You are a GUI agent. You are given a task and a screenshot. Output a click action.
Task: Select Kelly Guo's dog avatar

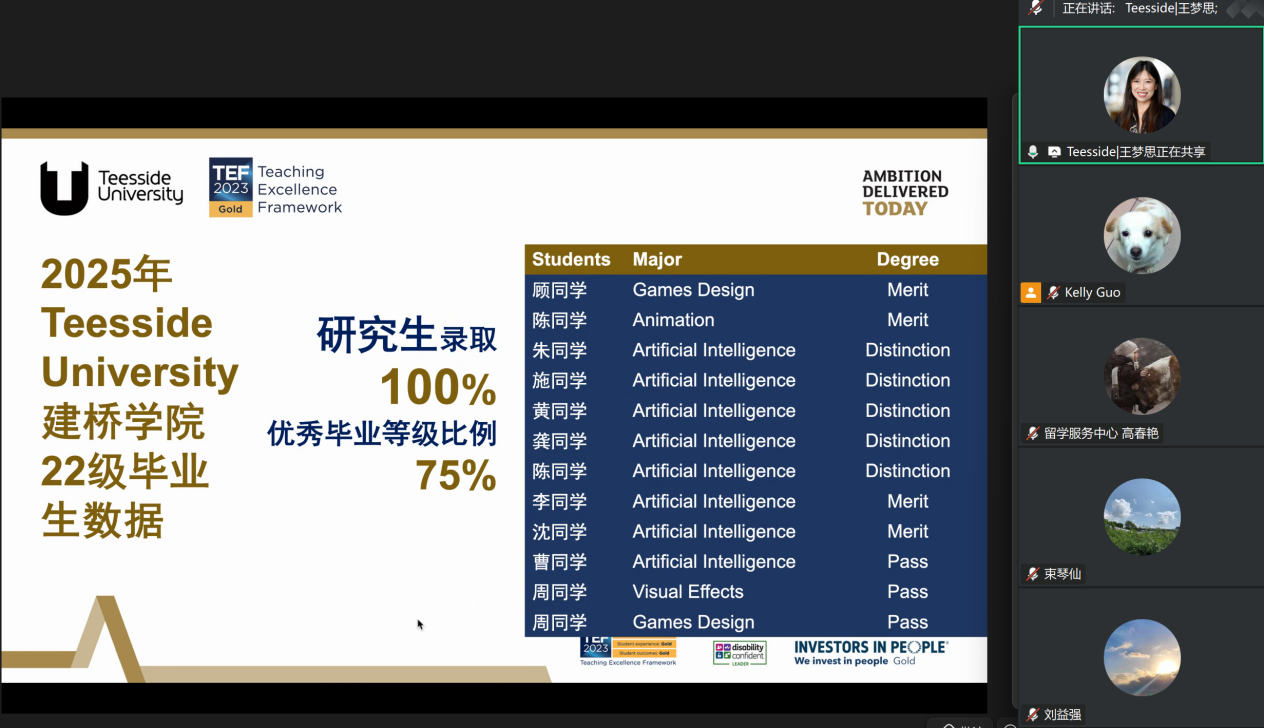point(1141,235)
